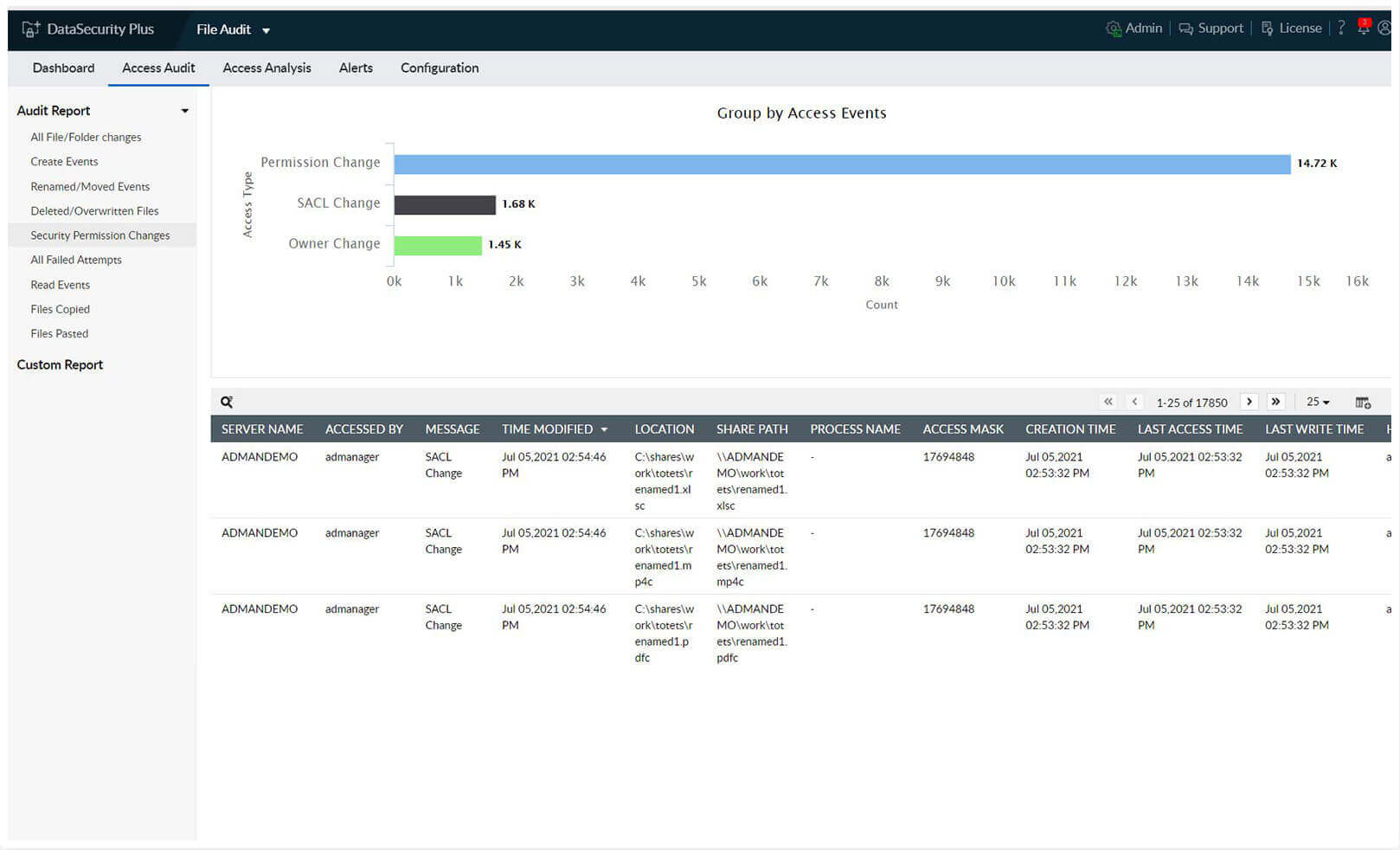Switch to the Alerts tab
The height and width of the screenshot is (850, 1400).
[356, 68]
